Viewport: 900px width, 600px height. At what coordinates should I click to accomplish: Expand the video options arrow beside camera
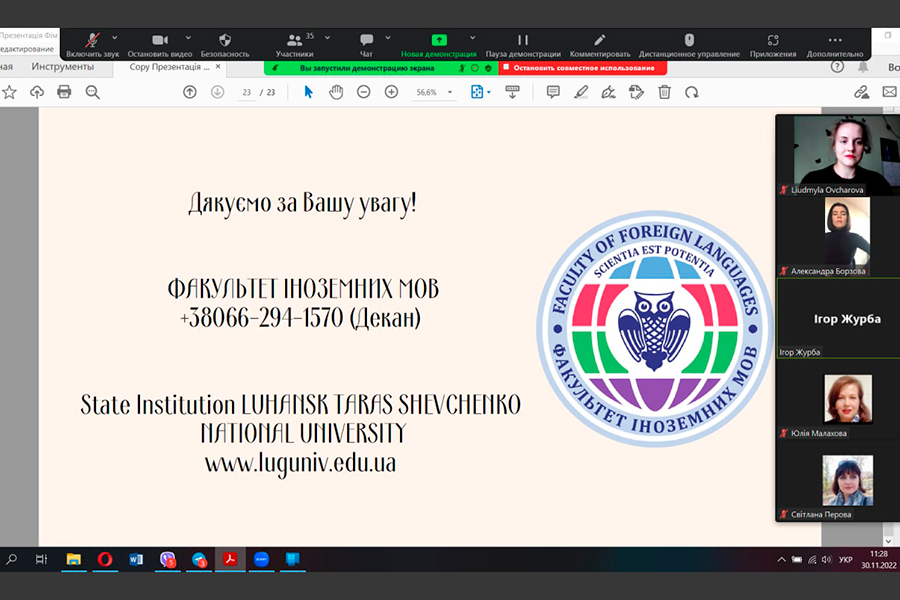click(186, 38)
